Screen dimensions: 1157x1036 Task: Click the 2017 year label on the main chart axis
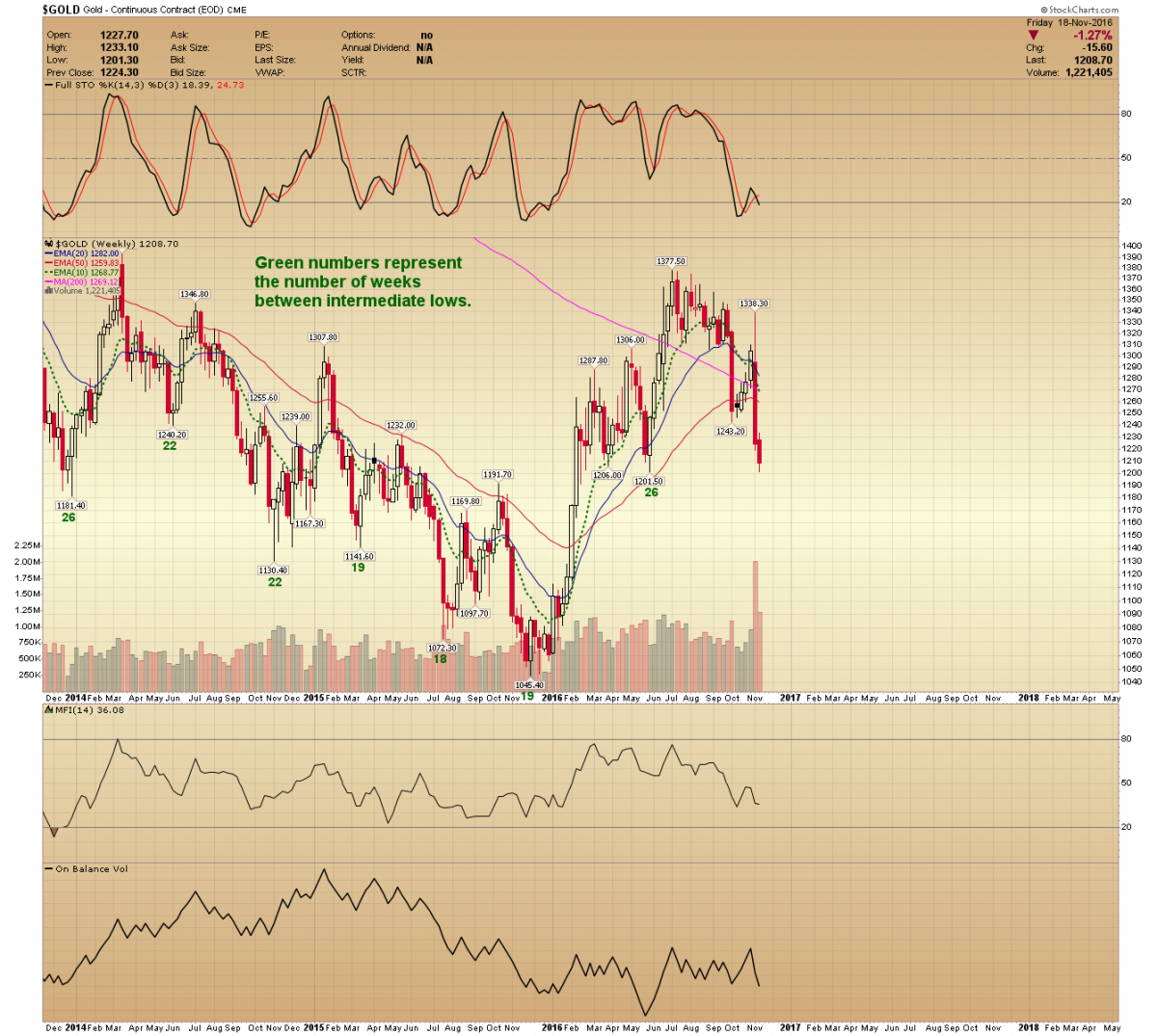click(x=790, y=698)
